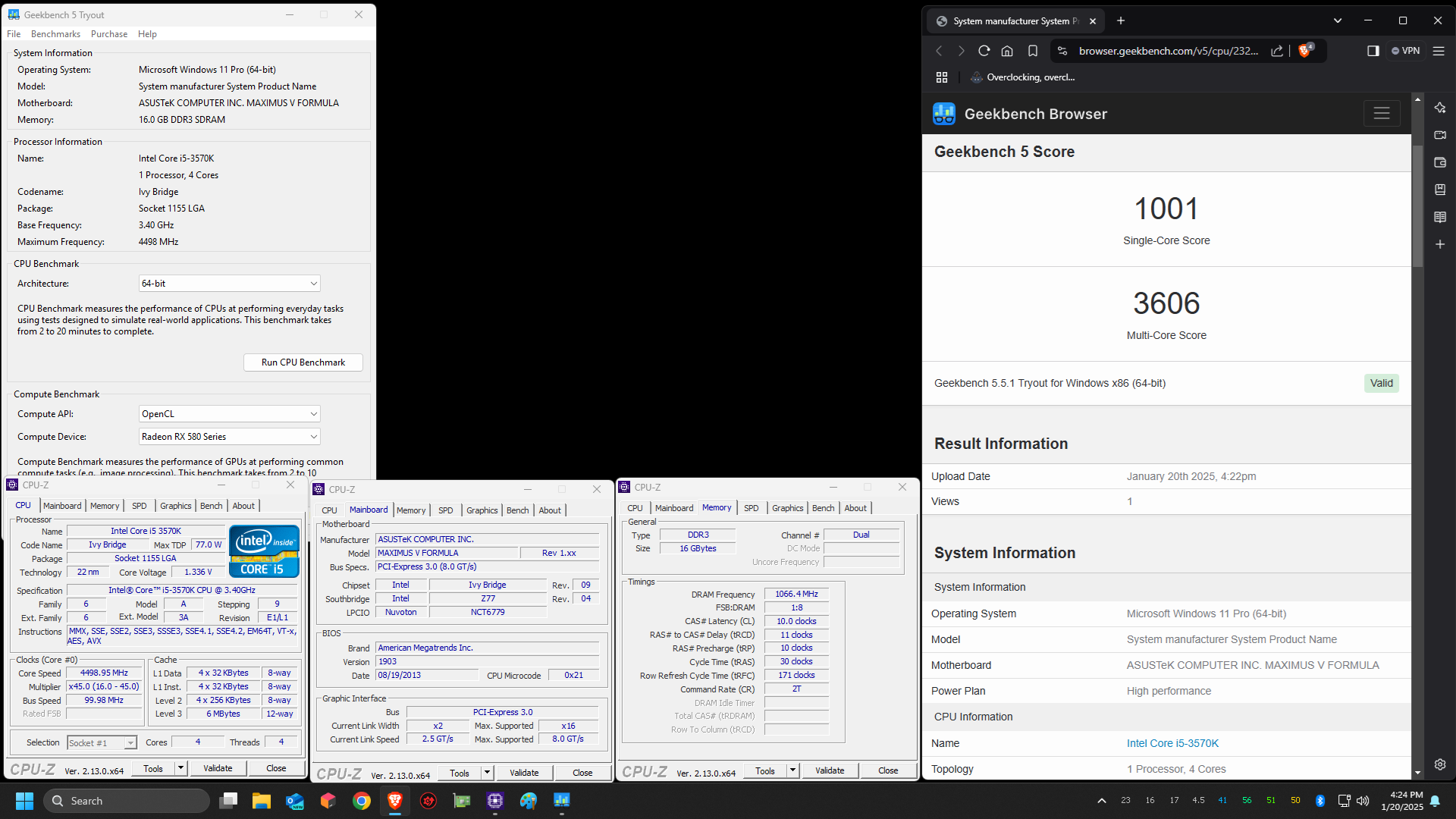Open reading list sidebar icon
Image resolution: width=1456 pixels, height=819 pixels.
(x=1440, y=217)
